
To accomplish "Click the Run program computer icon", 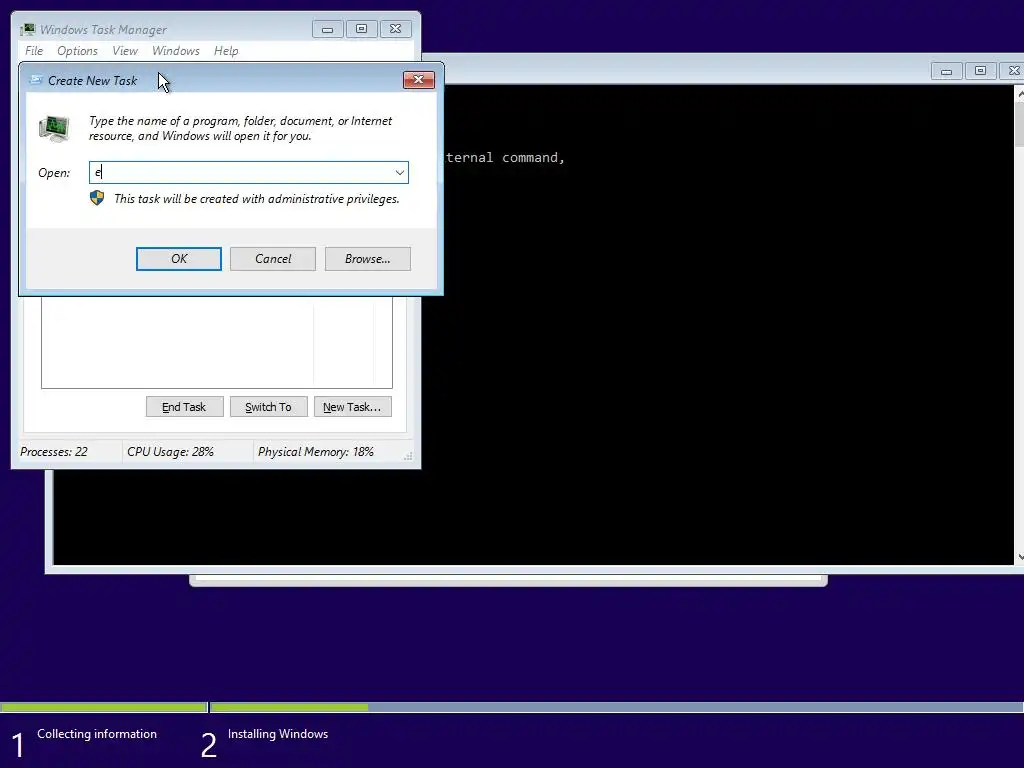I will 54,128.
